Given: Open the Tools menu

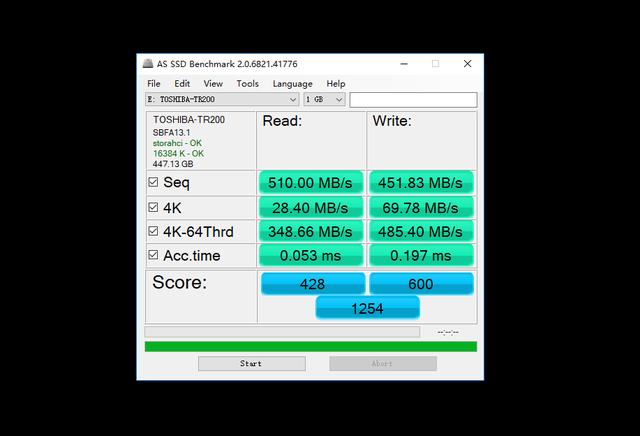Looking at the screenshot, I should [248, 84].
